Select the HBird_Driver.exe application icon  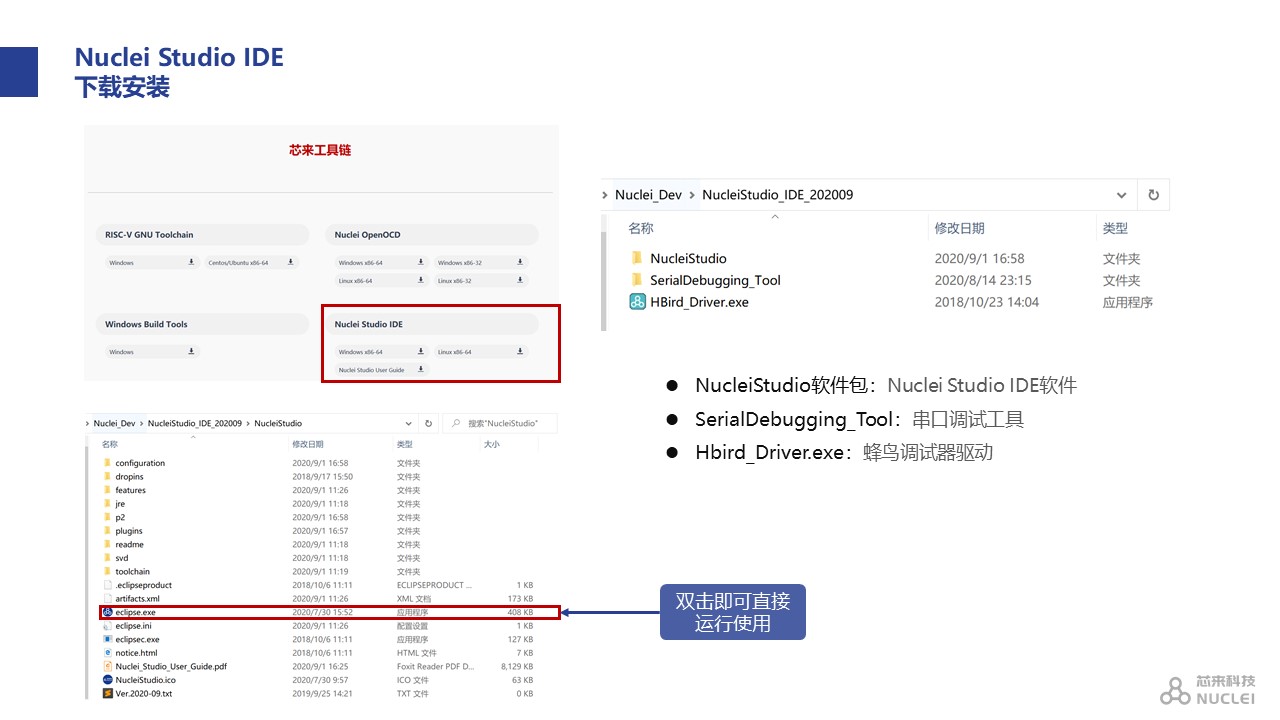coord(637,302)
